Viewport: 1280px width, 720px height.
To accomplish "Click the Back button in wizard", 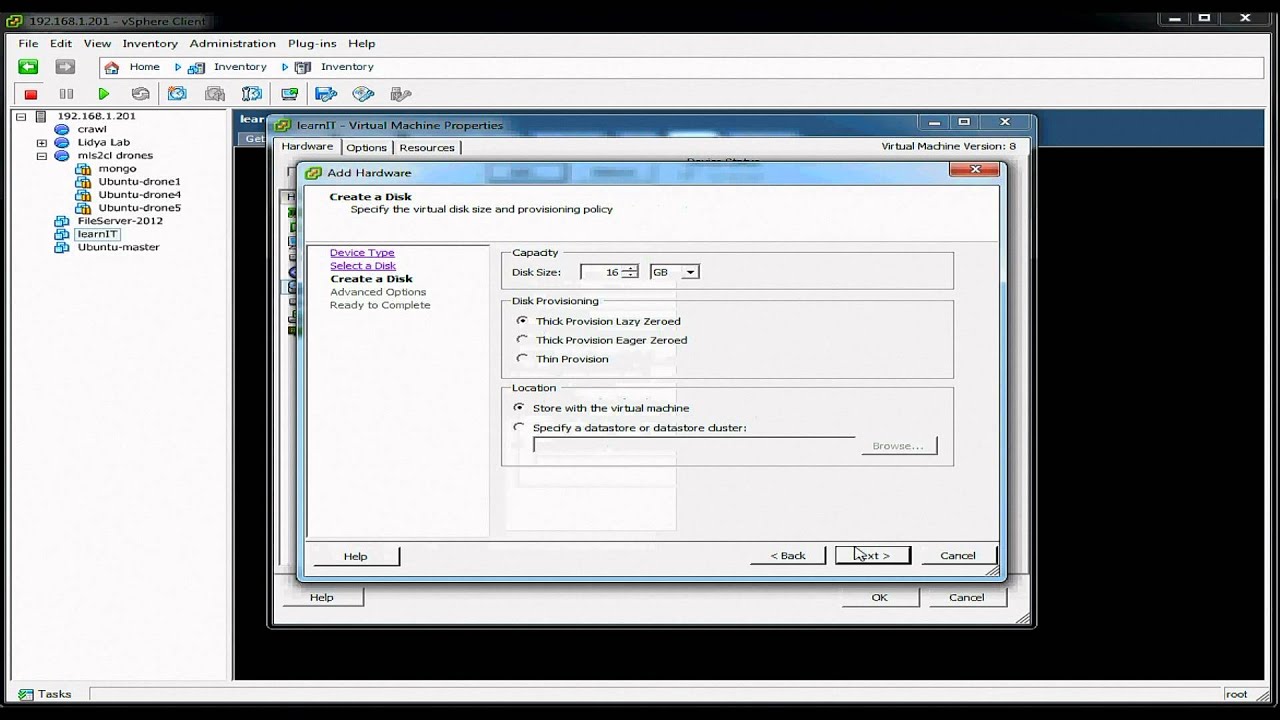I will [x=788, y=555].
